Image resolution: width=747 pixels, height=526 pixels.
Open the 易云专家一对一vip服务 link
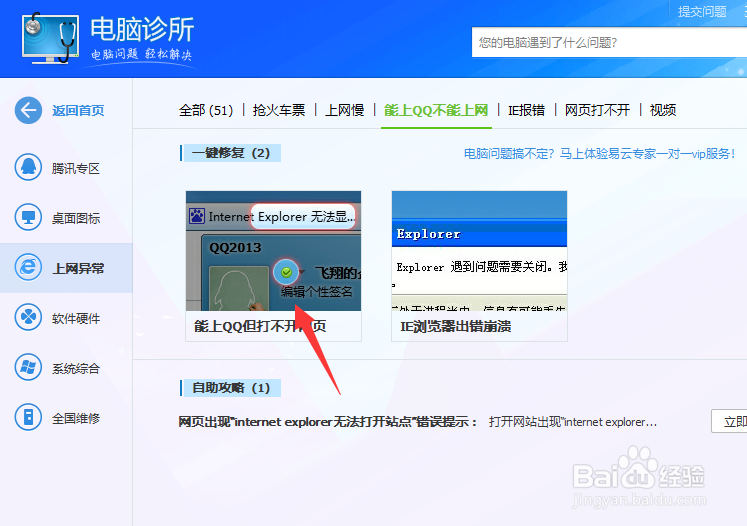[600, 154]
